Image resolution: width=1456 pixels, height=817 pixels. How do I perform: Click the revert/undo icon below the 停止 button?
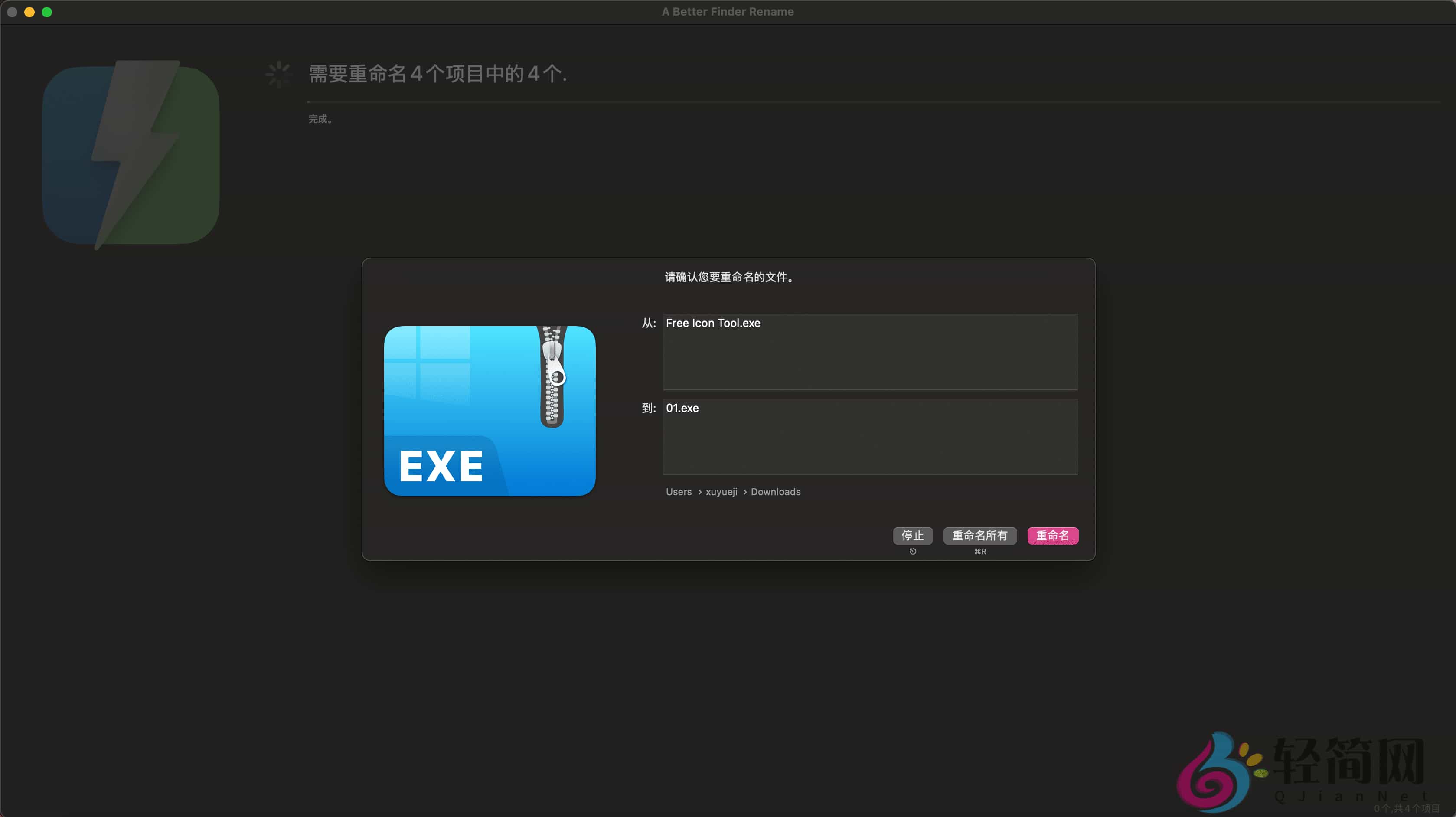tap(913, 551)
